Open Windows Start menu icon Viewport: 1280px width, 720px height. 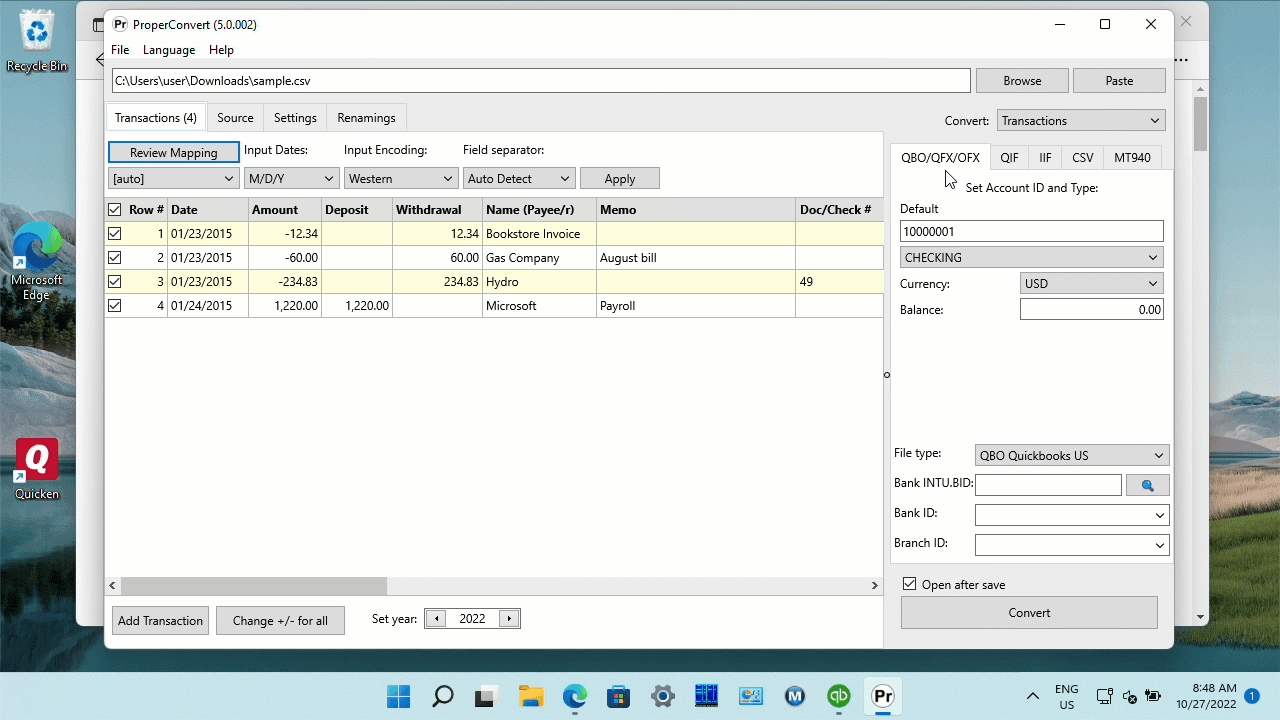click(398, 696)
